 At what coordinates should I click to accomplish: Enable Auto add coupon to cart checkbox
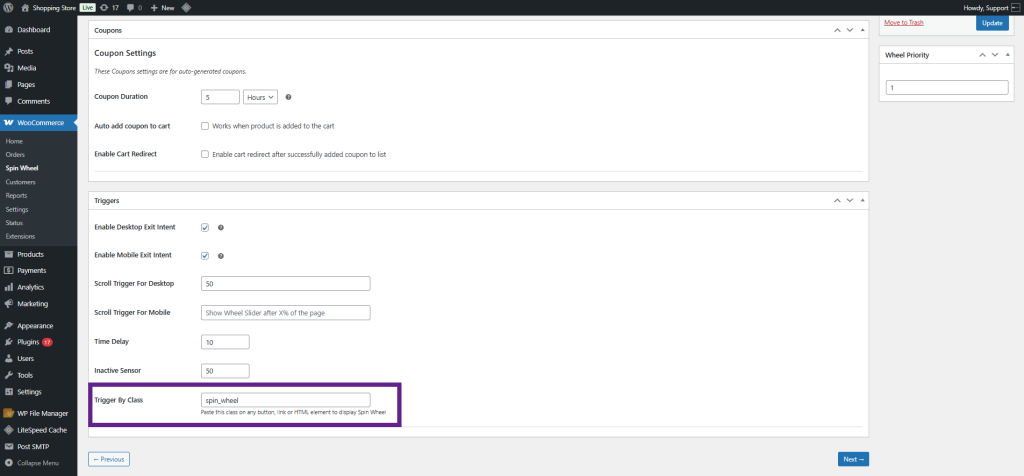click(x=205, y=126)
